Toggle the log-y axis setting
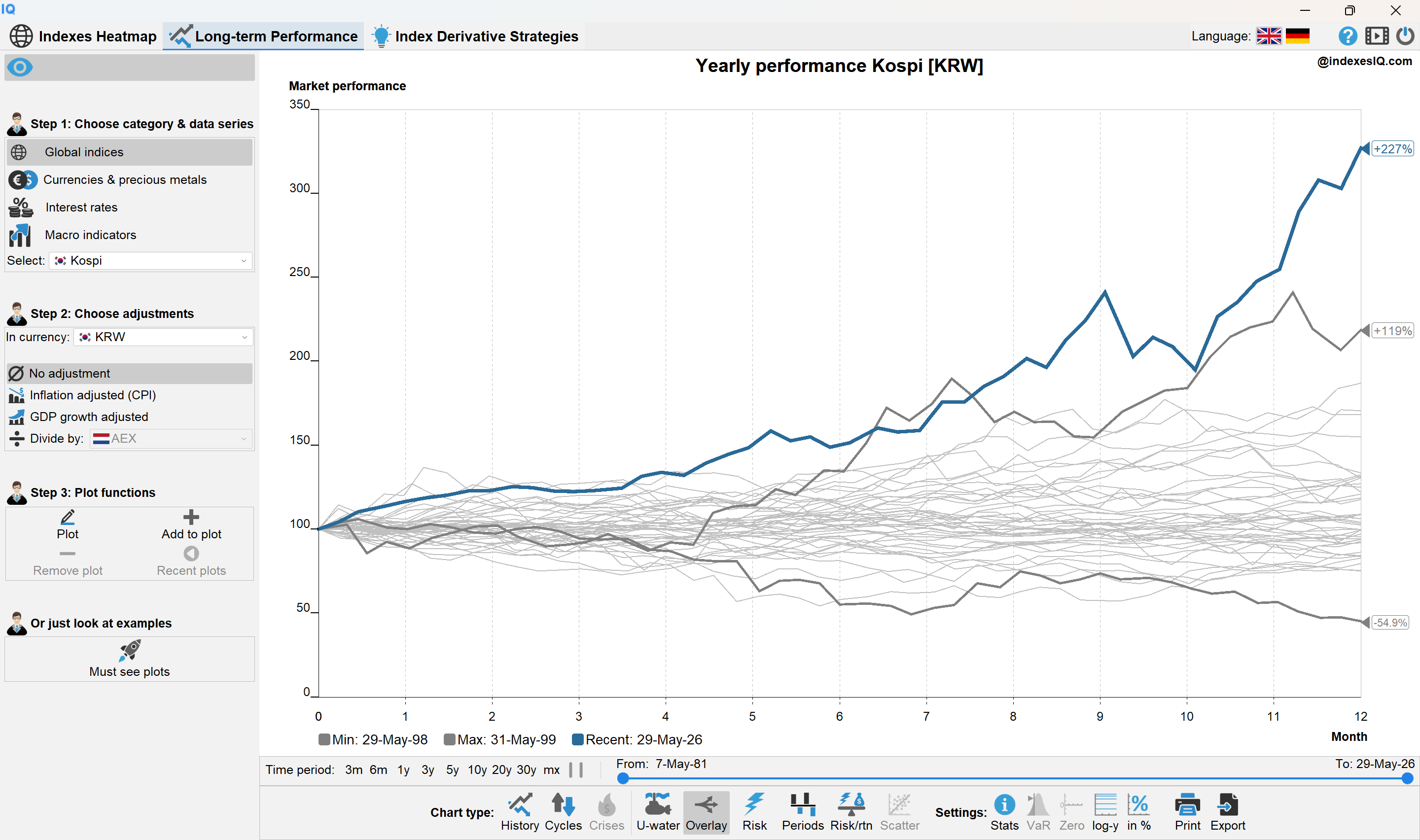Image resolution: width=1420 pixels, height=840 pixels. click(x=1105, y=812)
